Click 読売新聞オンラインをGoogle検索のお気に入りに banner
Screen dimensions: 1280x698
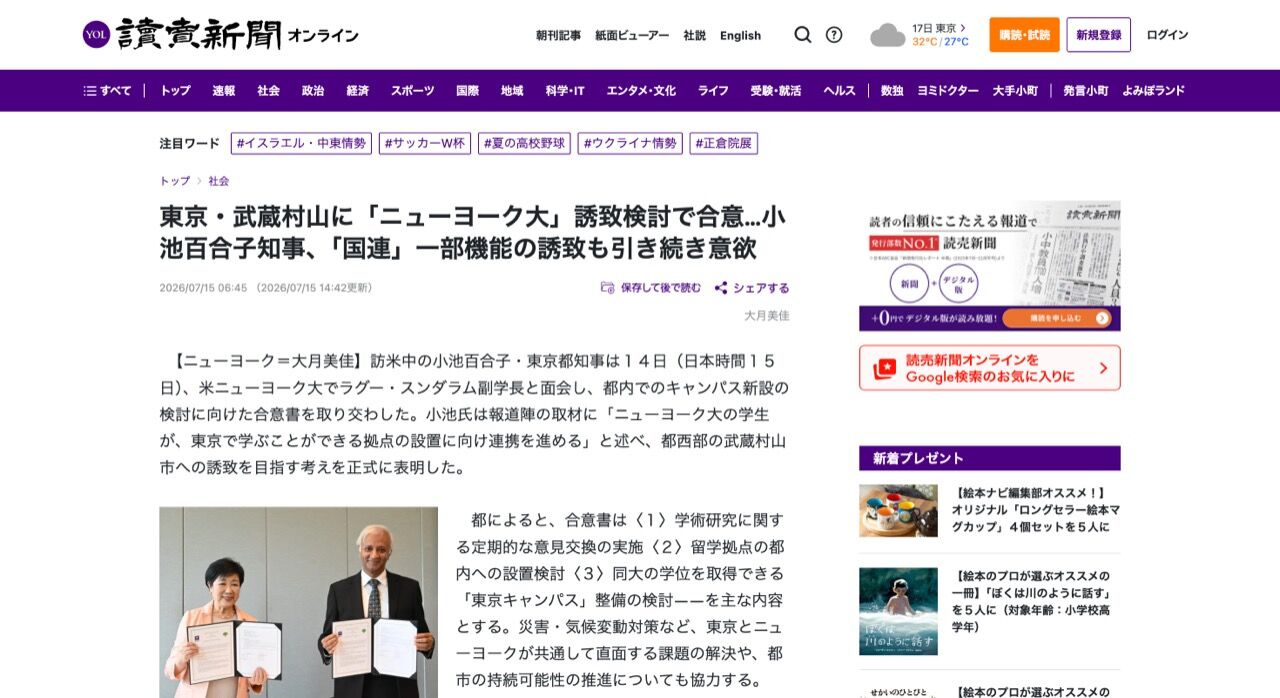pos(989,368)
